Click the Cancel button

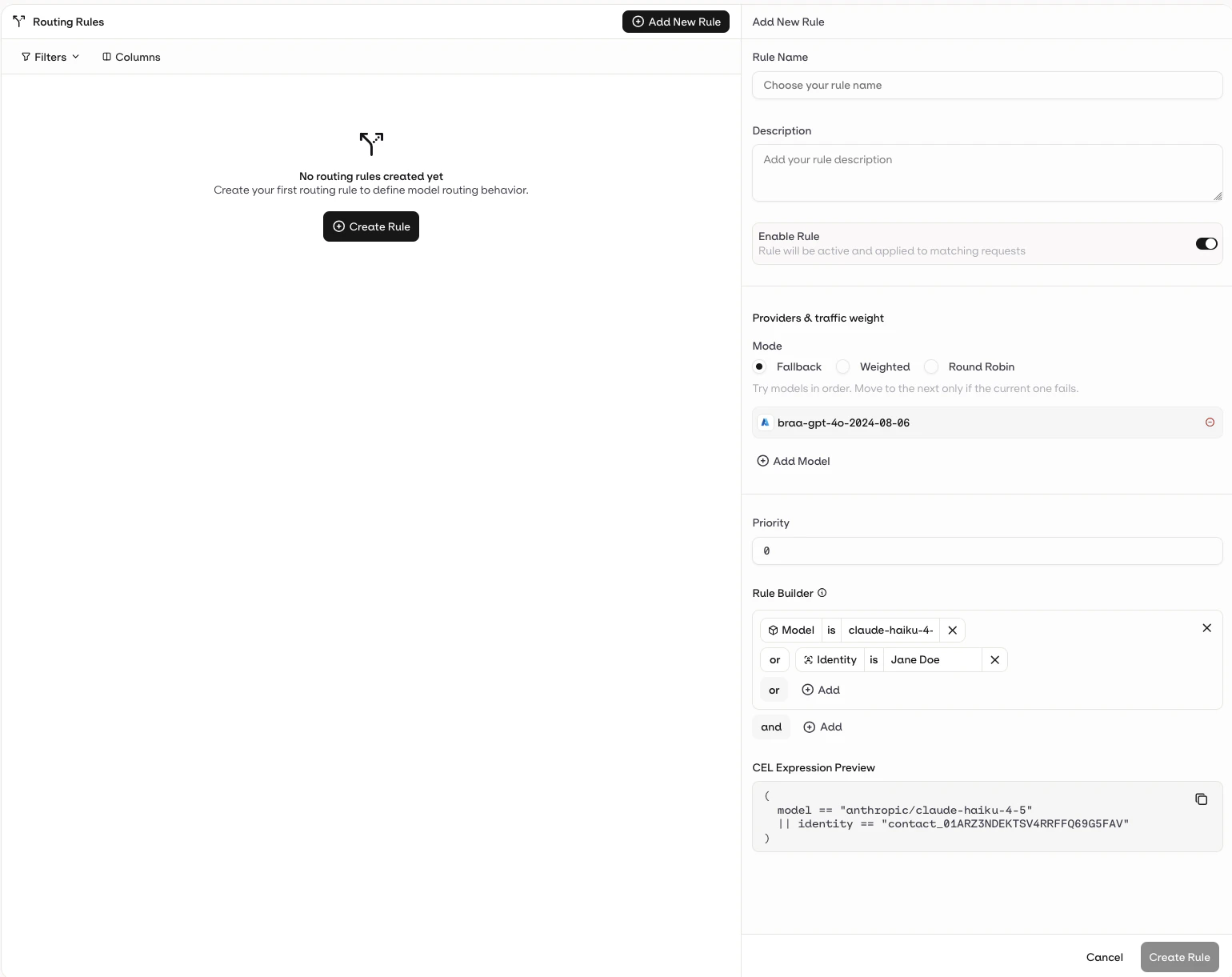coord(1104,957)
